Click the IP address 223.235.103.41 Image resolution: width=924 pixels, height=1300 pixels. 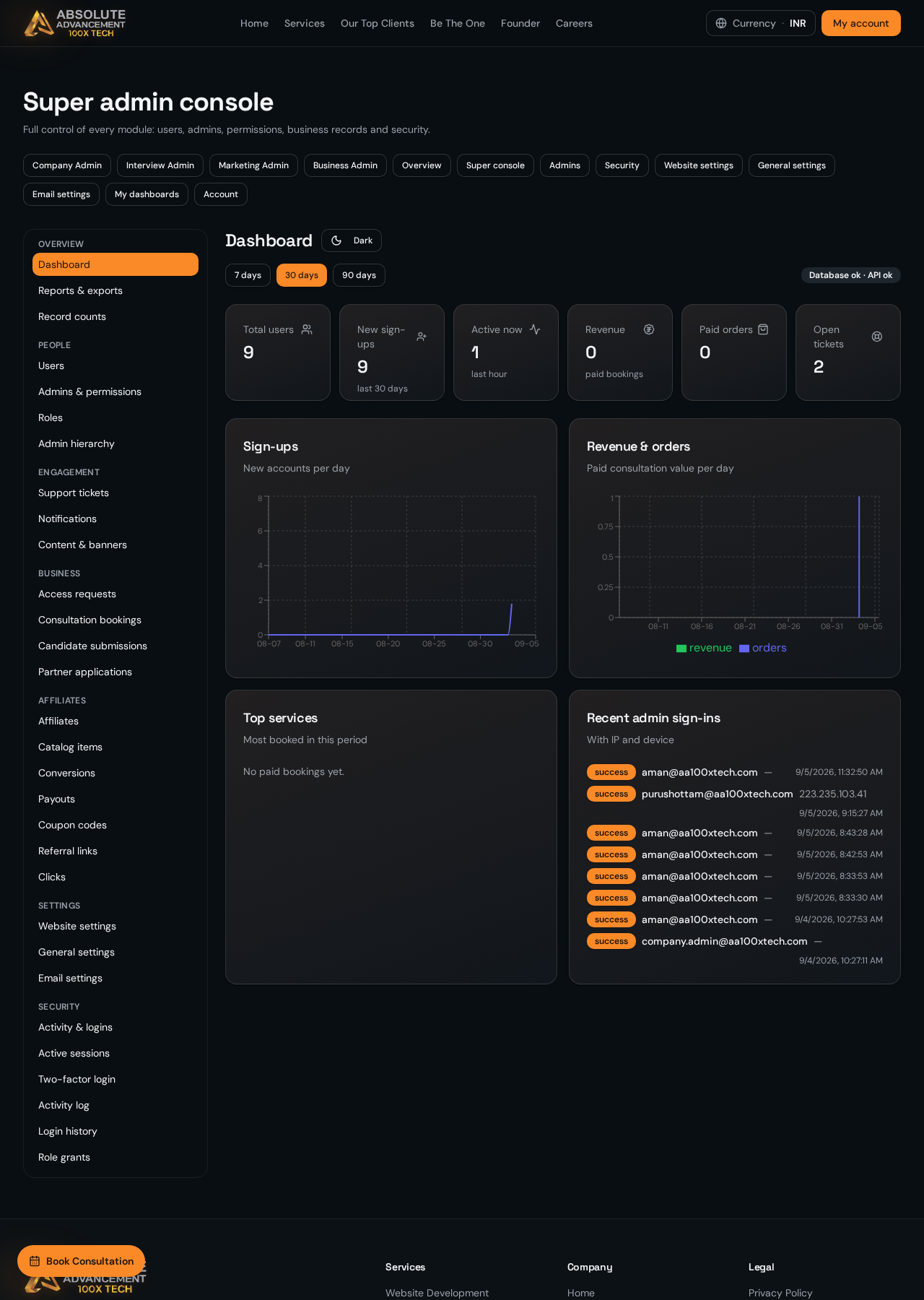833,794
